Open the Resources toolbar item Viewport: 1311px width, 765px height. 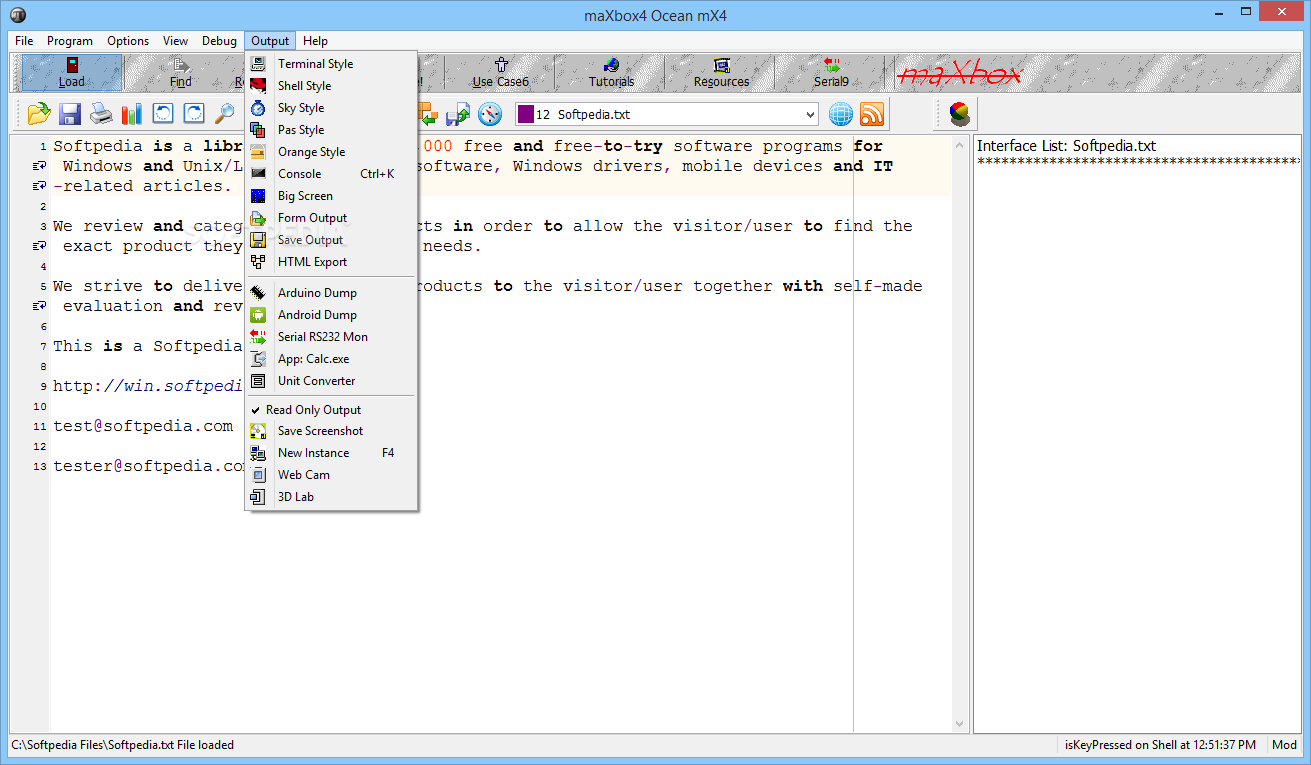coord(721,73)
